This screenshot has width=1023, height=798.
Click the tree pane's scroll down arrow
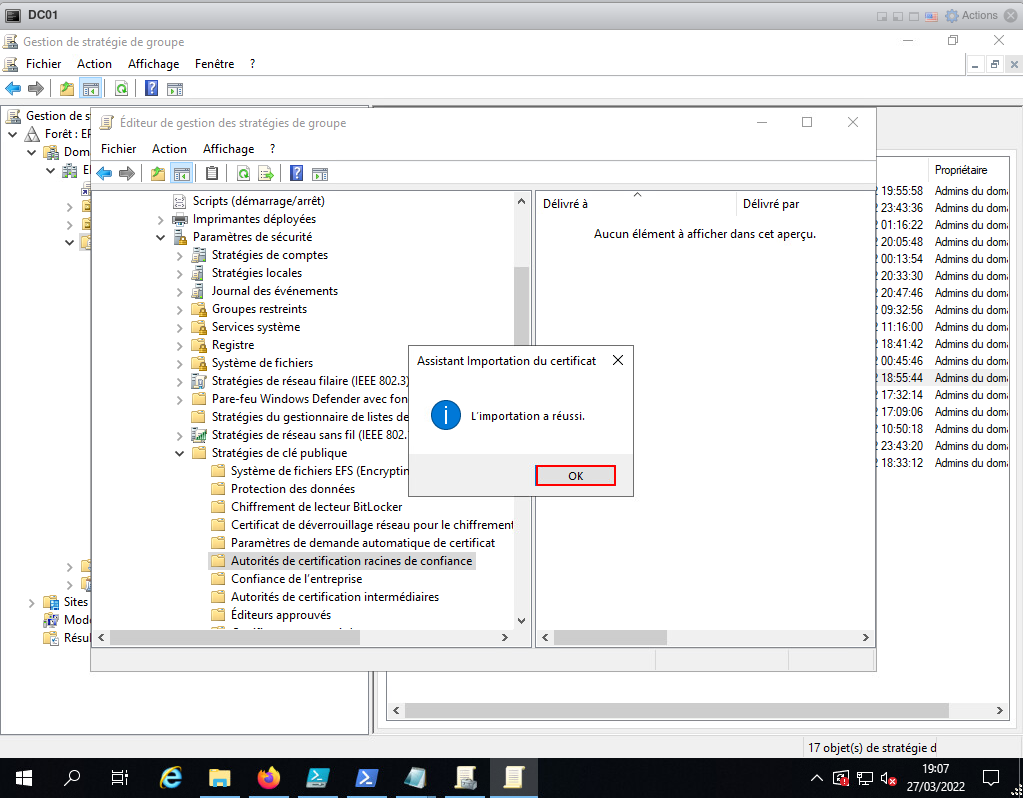point(521,621)
